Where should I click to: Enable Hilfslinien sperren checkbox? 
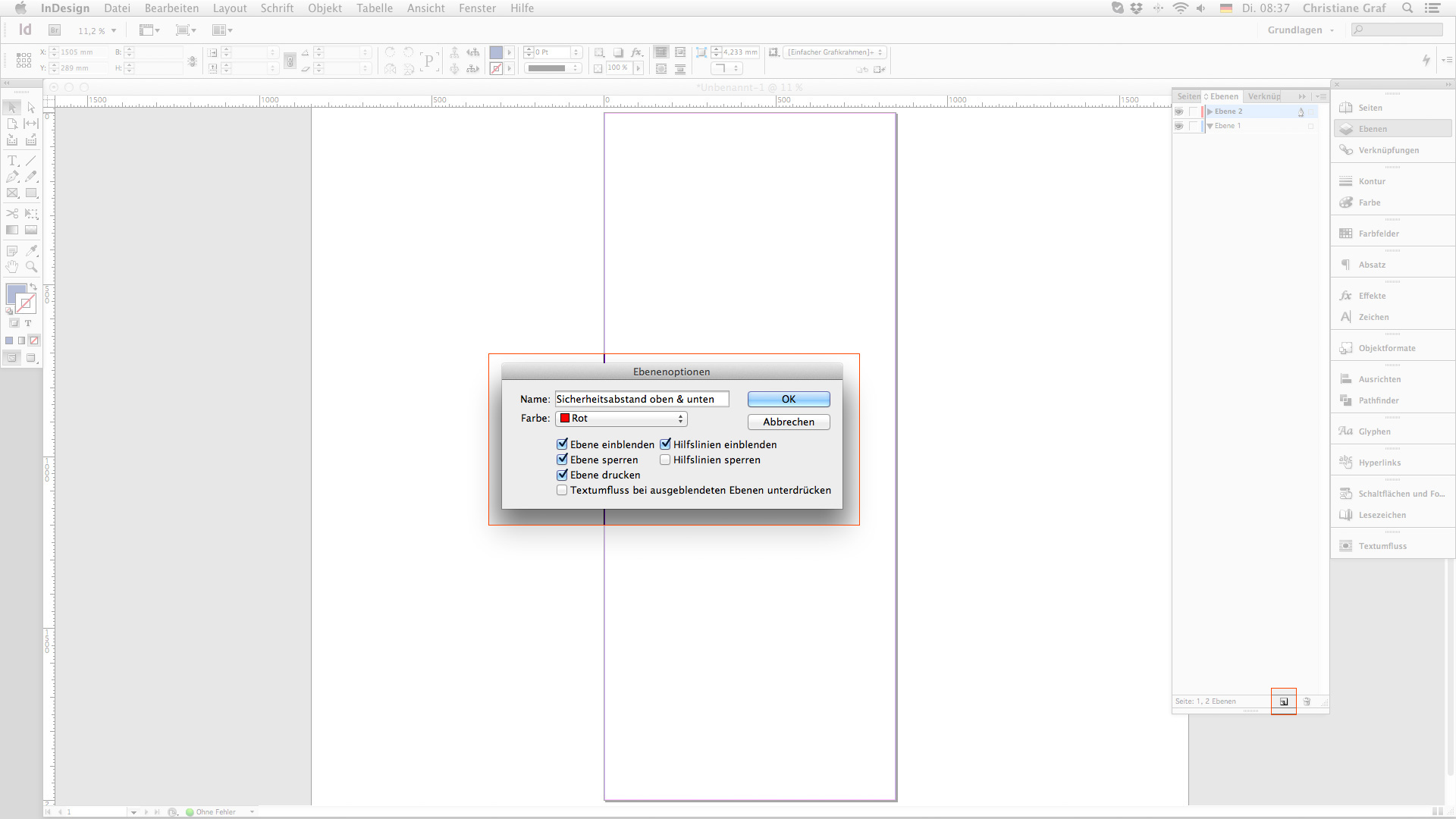(x=665, y=460)
